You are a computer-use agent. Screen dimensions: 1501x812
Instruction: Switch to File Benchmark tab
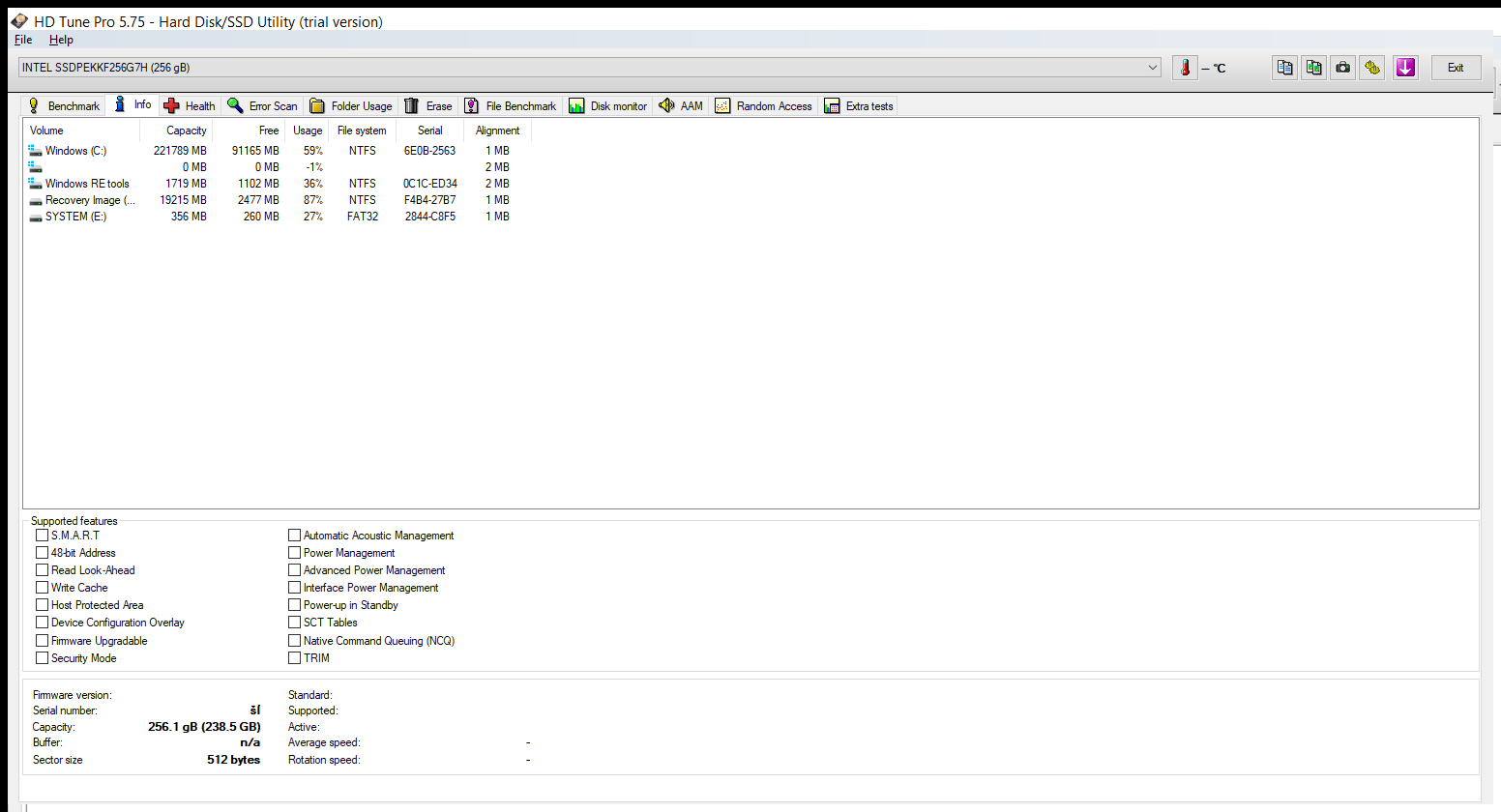coord(511,106)
